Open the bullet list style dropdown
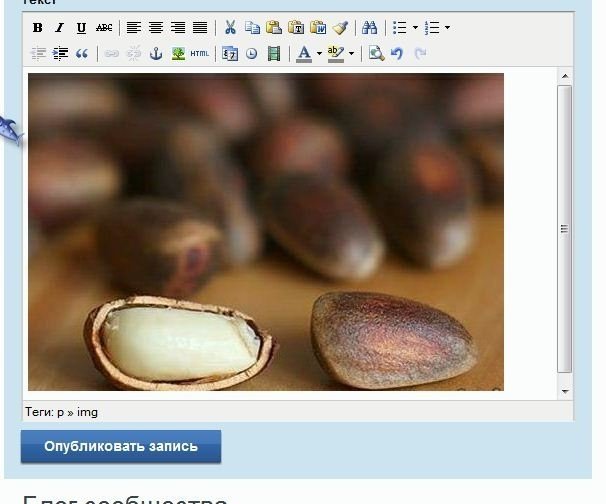Viewport: 606px width, 504px height. (415, 28)
